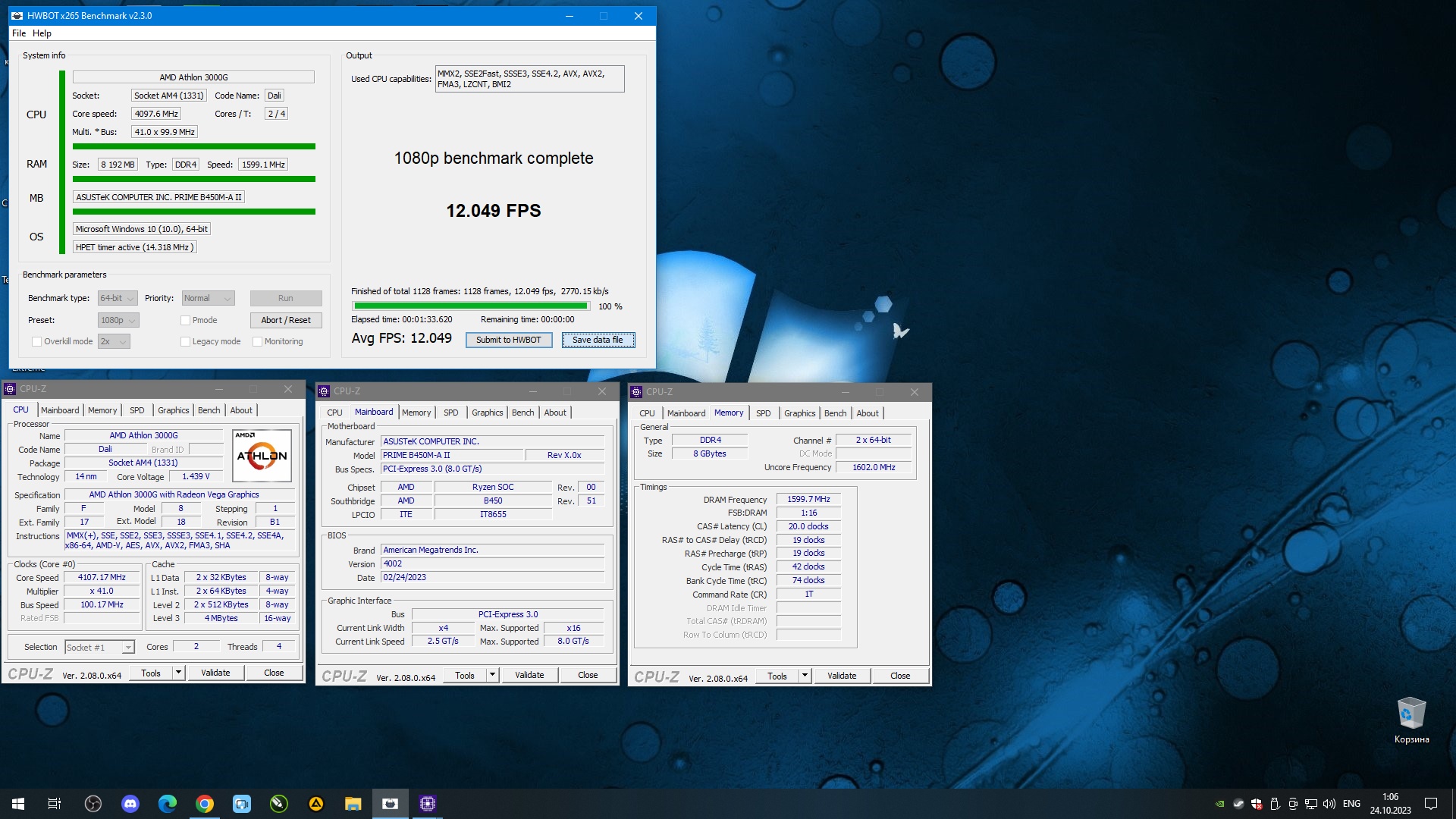The height and width of the screenshot is (819, 1456).
Task: Click the Safely Remove Hardware USB icon
Action: (x=1275, y=804)
